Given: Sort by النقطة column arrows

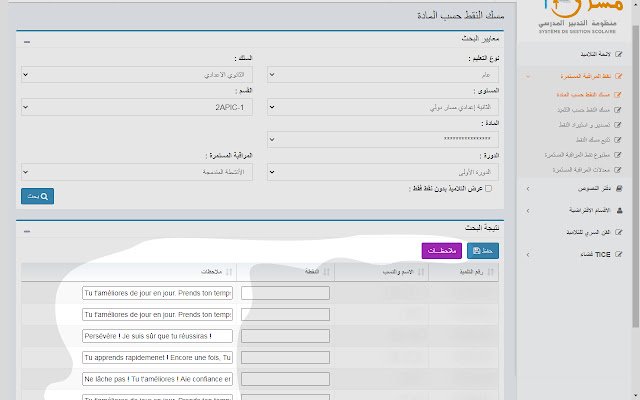Looking at the screenshot, I should pyautogui.click(x=326, y=272).
